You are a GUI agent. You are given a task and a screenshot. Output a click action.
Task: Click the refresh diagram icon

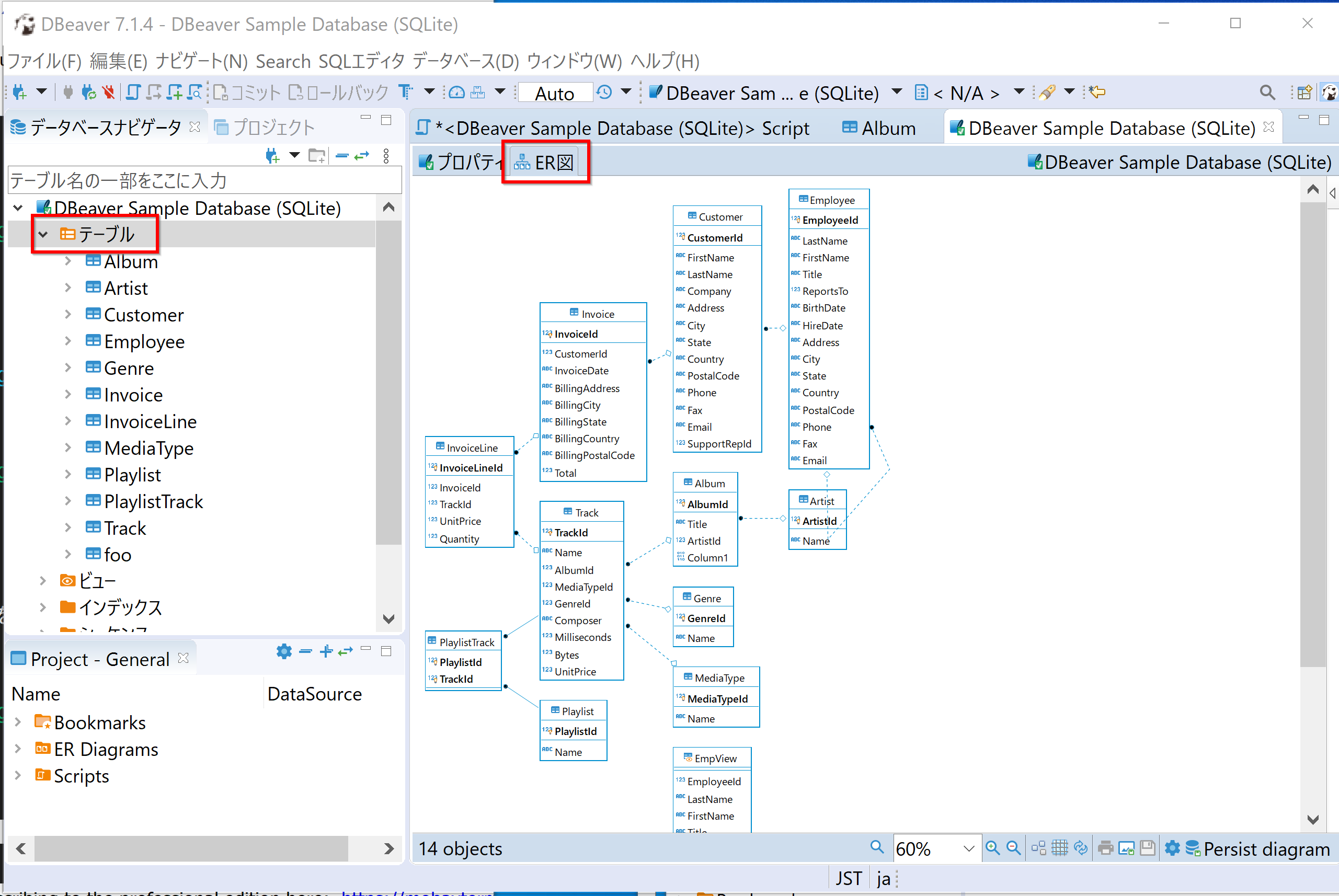click(x=1081, y=848)
